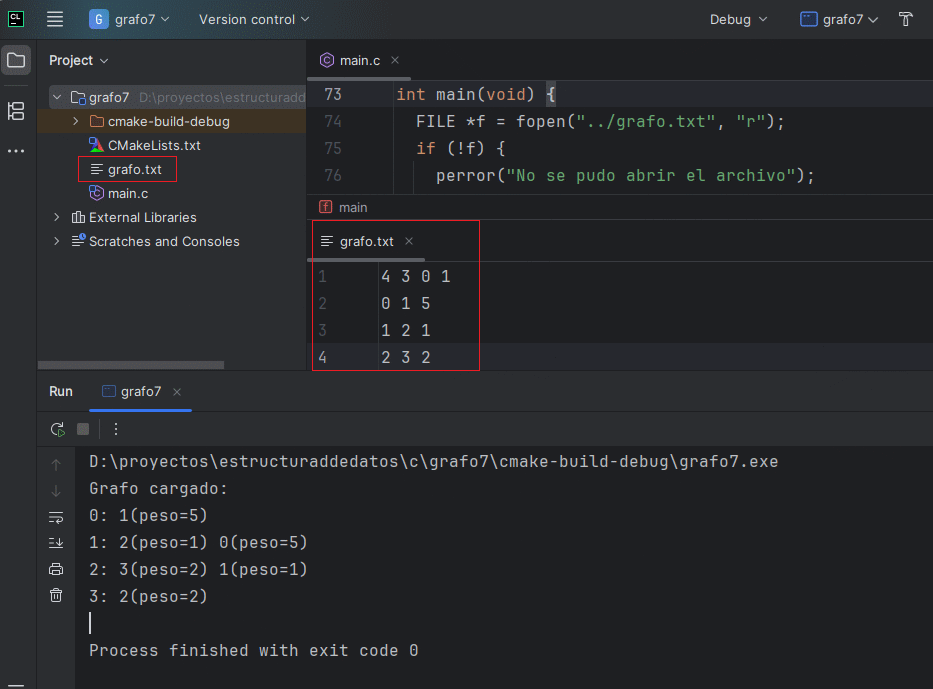933x689 pixels.
Task: Toggle soft-wrap in Run console
Action: tap(56, 517)
